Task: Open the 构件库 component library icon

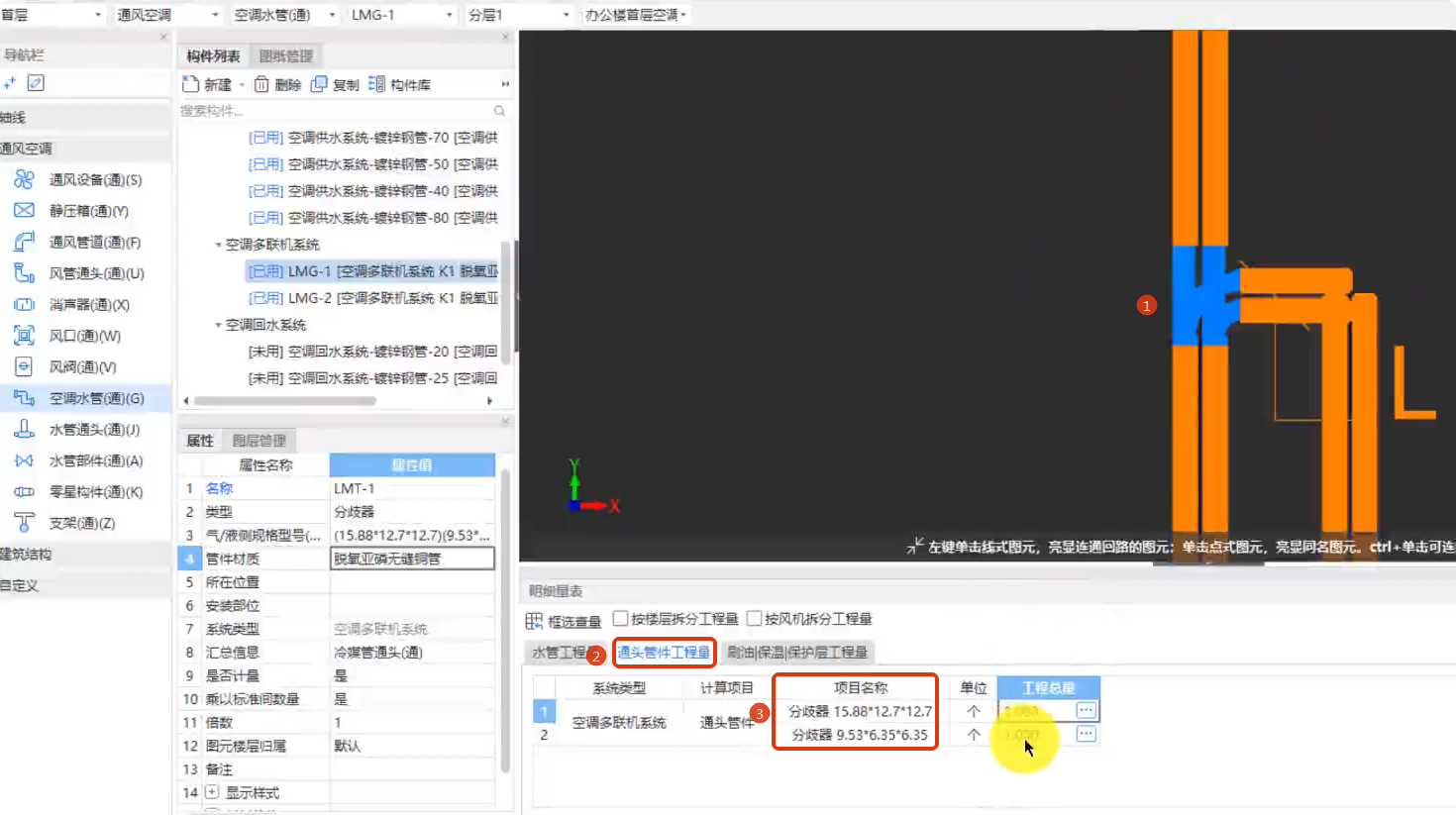Action: point(376,84)
